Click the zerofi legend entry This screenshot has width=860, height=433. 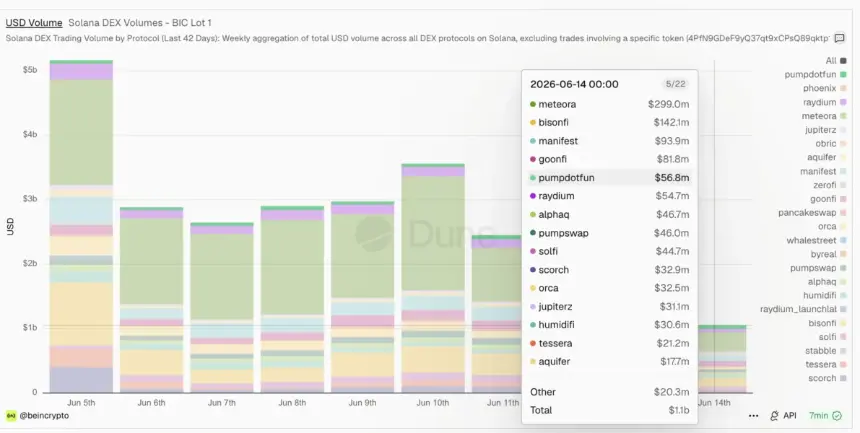(829, 185)
